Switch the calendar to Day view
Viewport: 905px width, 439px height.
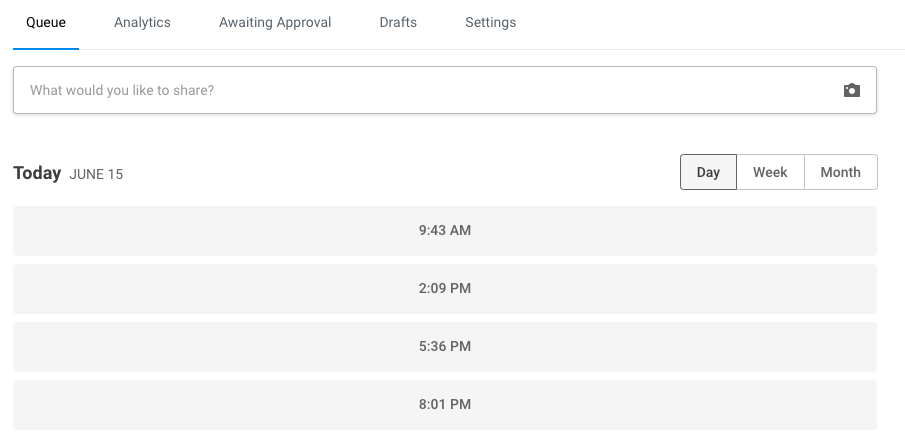tap(708, 172)
